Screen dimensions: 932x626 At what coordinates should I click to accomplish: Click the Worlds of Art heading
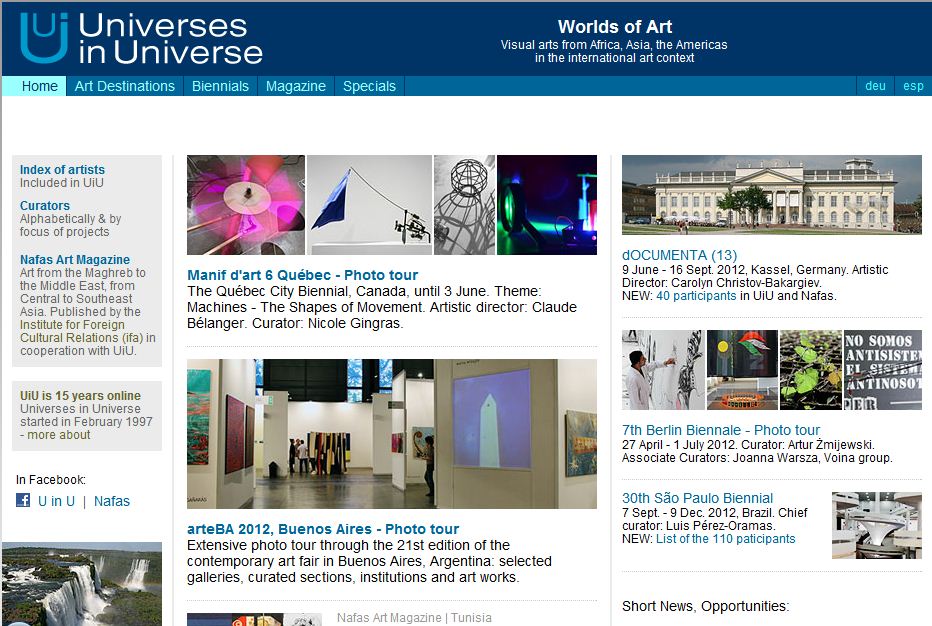coord(615,27)
